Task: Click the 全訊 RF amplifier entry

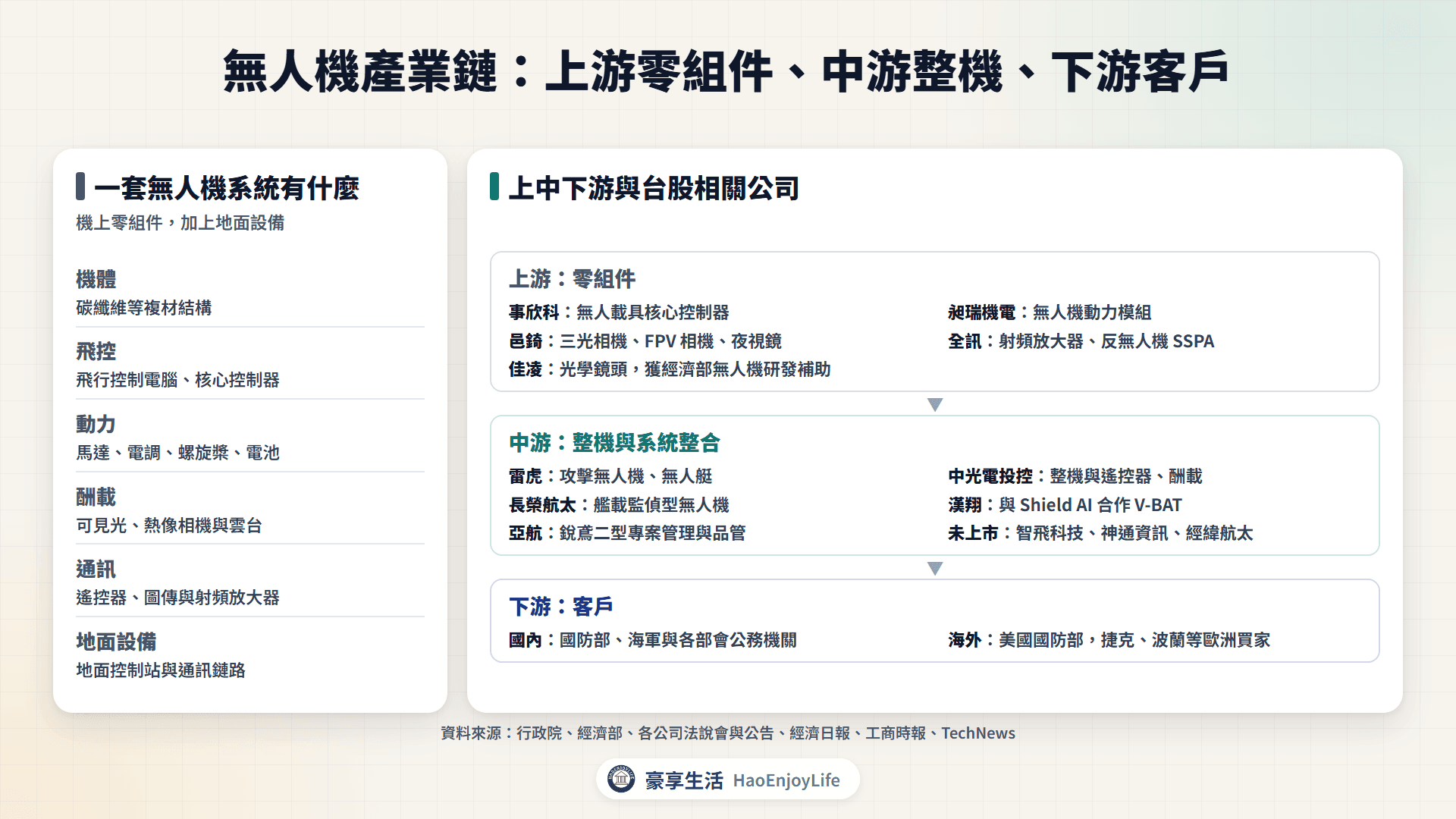Action: [1081, 341]
